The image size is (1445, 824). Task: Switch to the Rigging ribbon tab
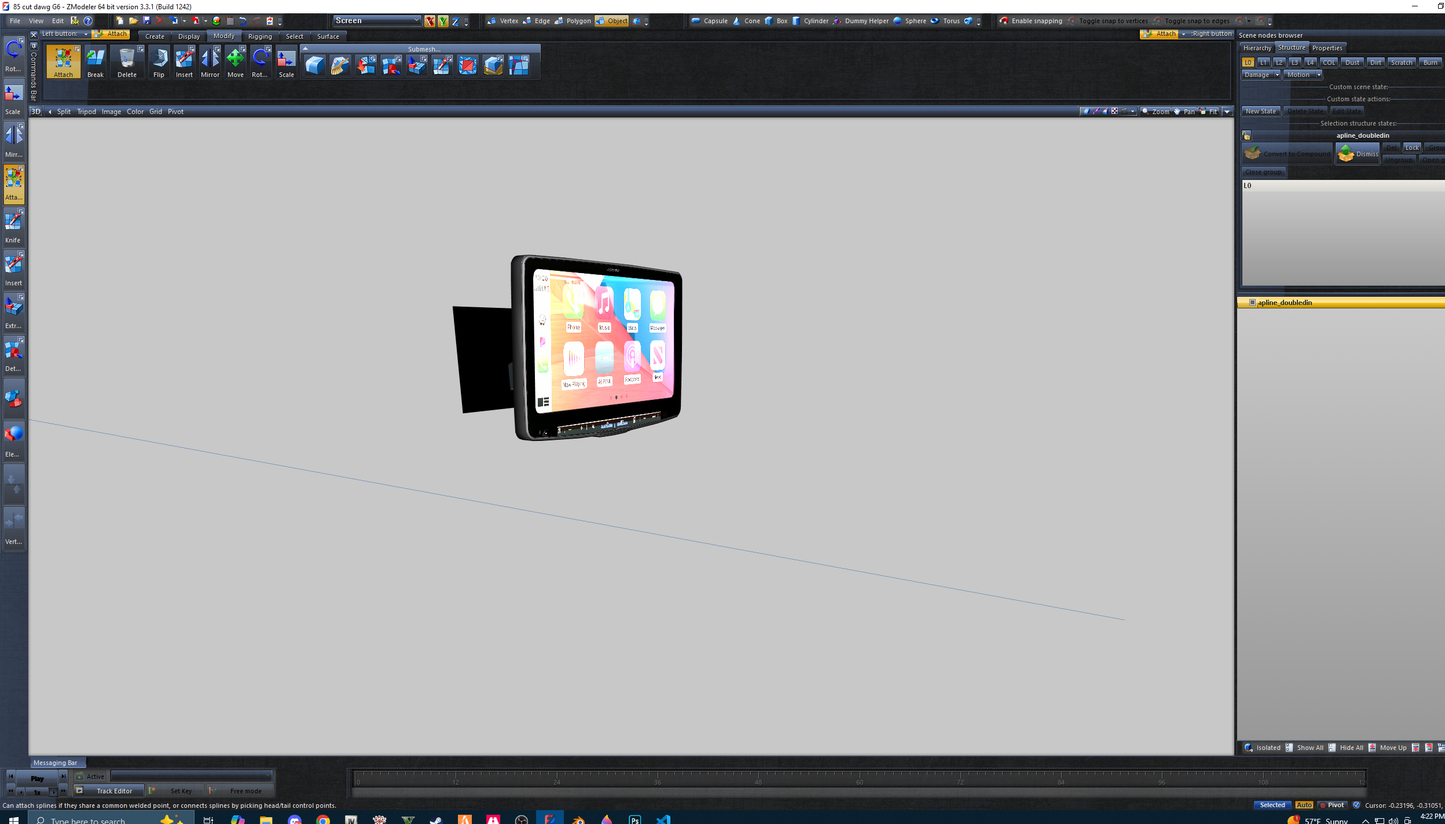(259, 36)
